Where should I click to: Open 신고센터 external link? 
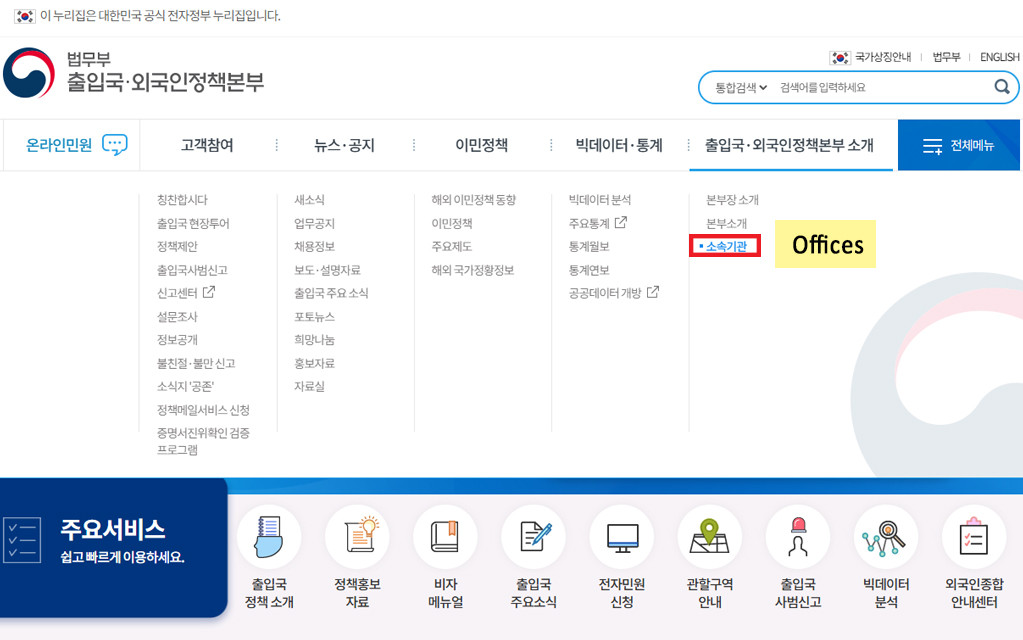185,293
